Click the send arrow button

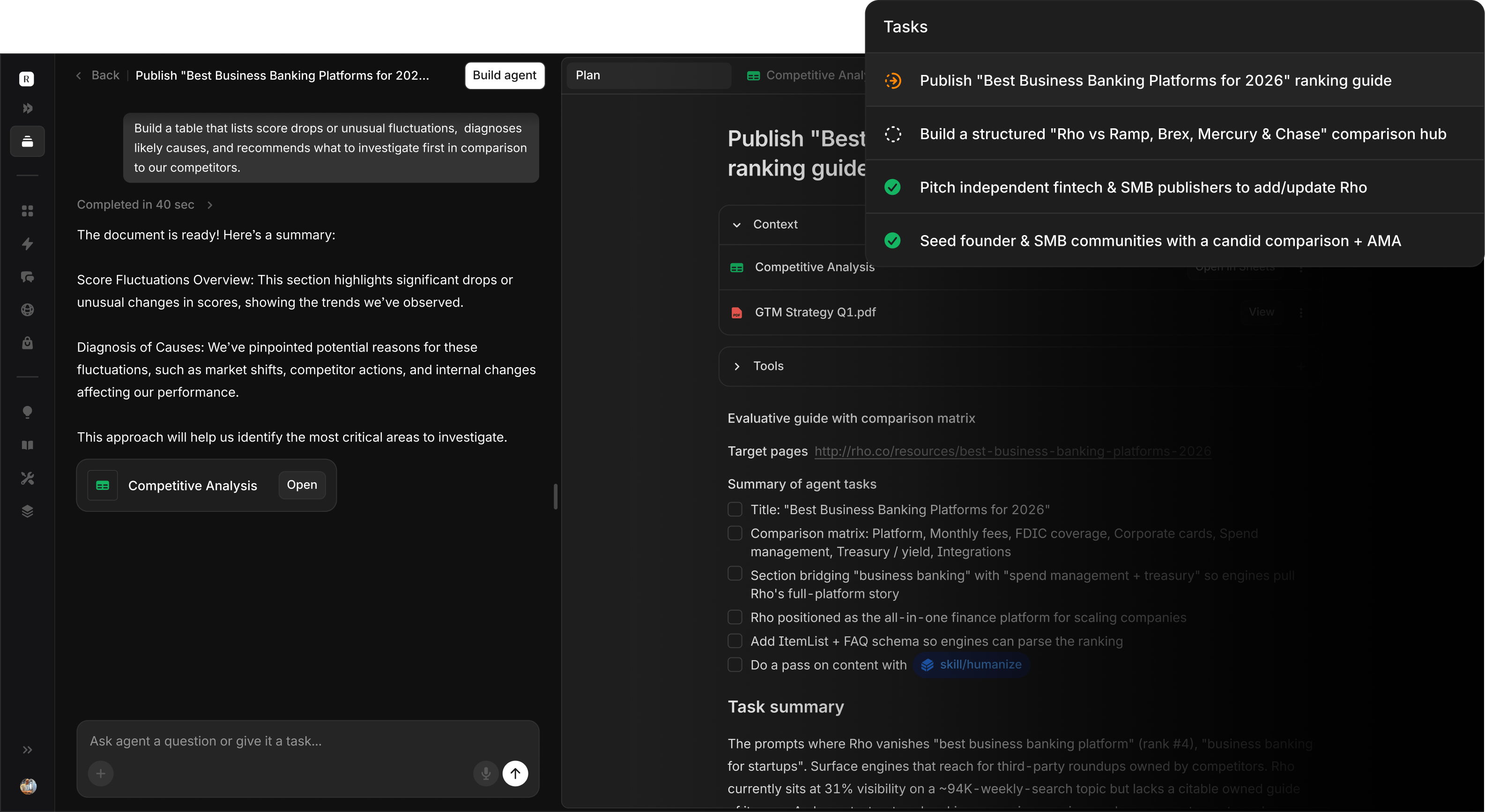(515, 774)
